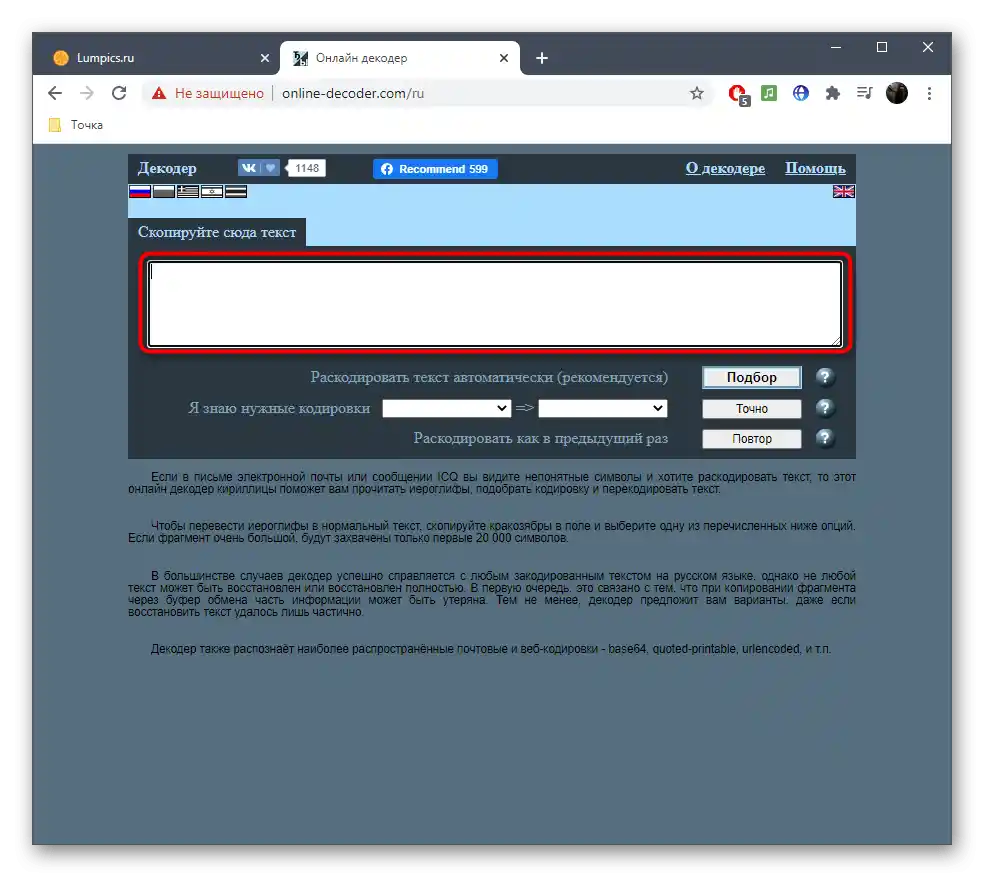Screen dimensions: 984x877
Task: Open help for the 'Повтор' option
Action: pyautogui.click(x=825, y=438)
